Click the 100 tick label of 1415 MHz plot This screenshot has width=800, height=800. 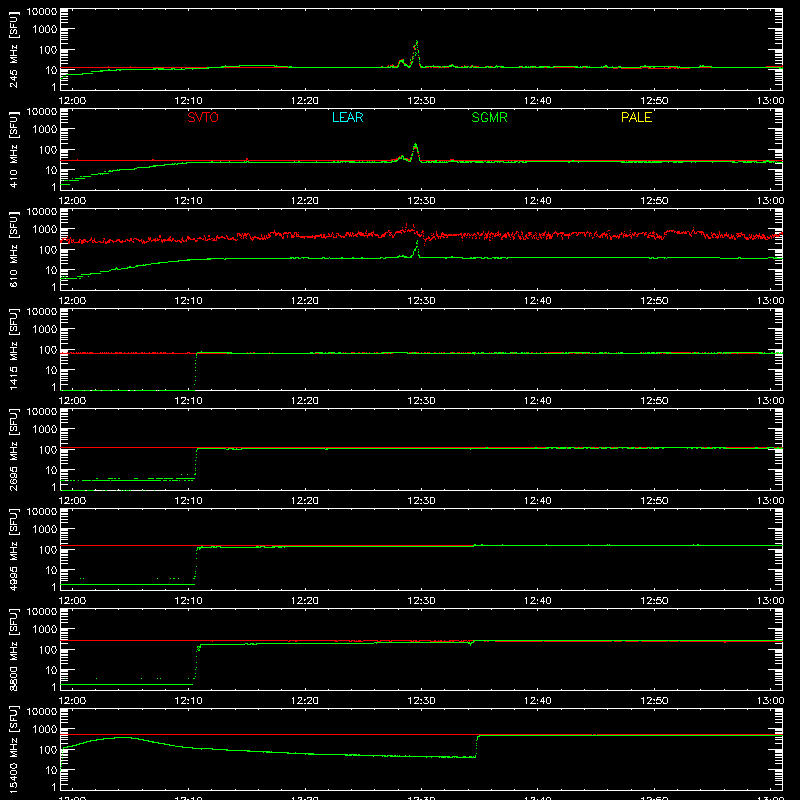coord(48,350)
